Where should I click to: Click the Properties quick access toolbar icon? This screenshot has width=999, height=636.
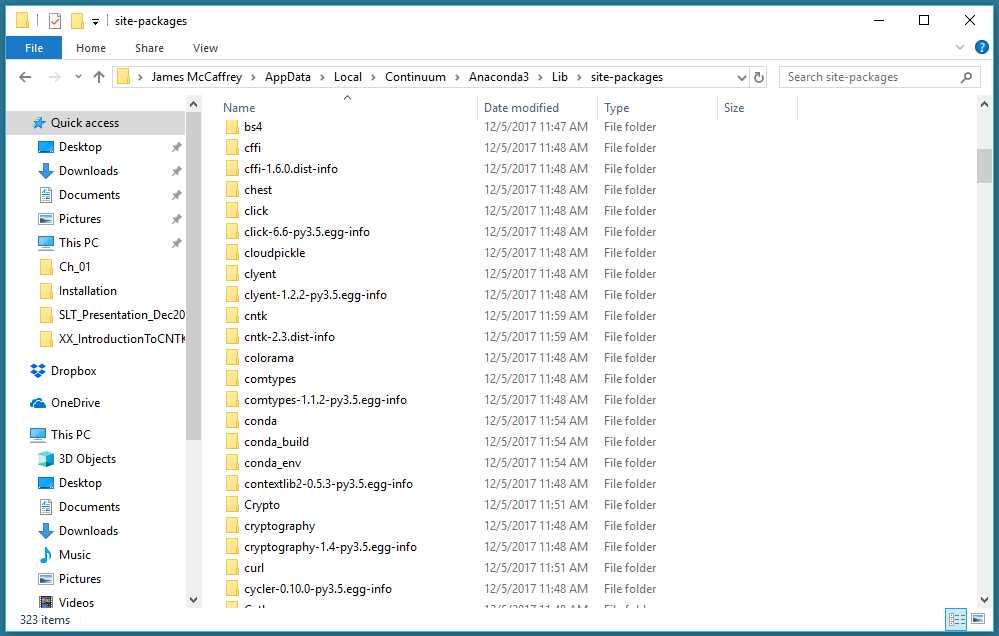click(55, 21)
